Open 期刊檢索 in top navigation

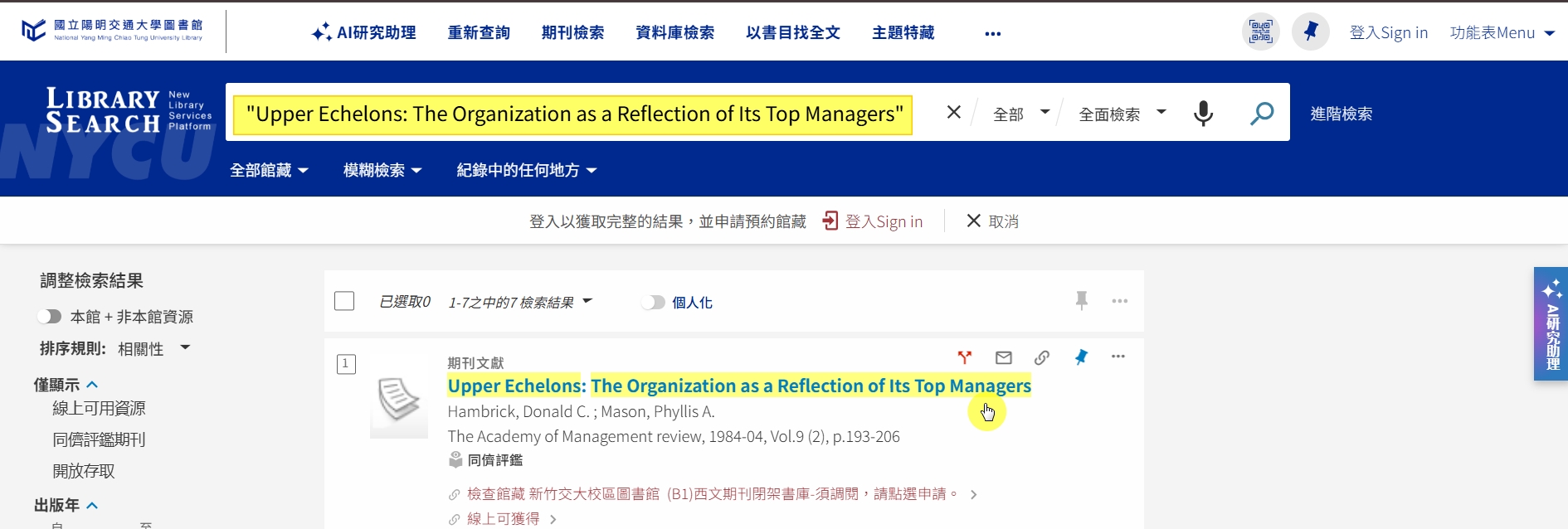[572, 32]
